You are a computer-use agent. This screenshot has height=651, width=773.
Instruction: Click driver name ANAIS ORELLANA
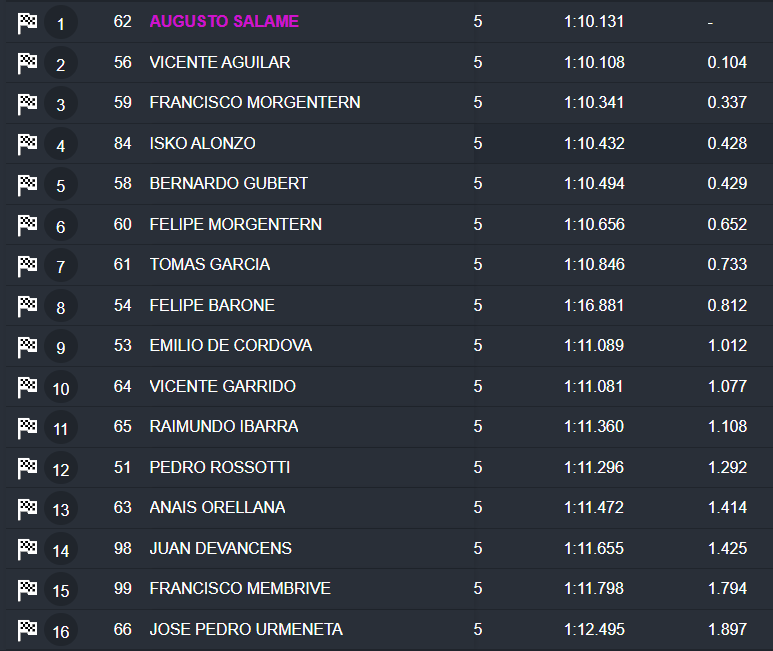coord(217,507)
